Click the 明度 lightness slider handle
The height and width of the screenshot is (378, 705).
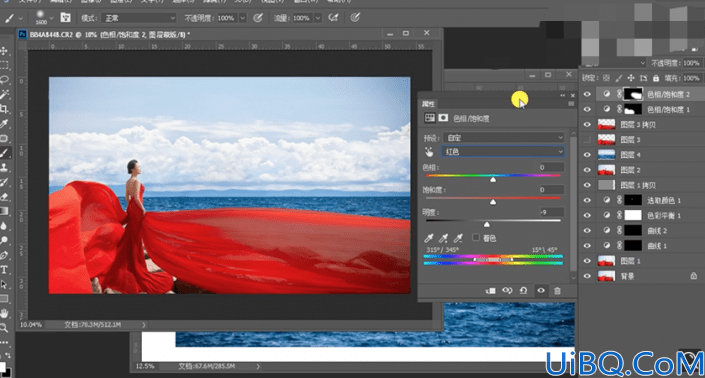pyautogui.click(x=486, y=224)
